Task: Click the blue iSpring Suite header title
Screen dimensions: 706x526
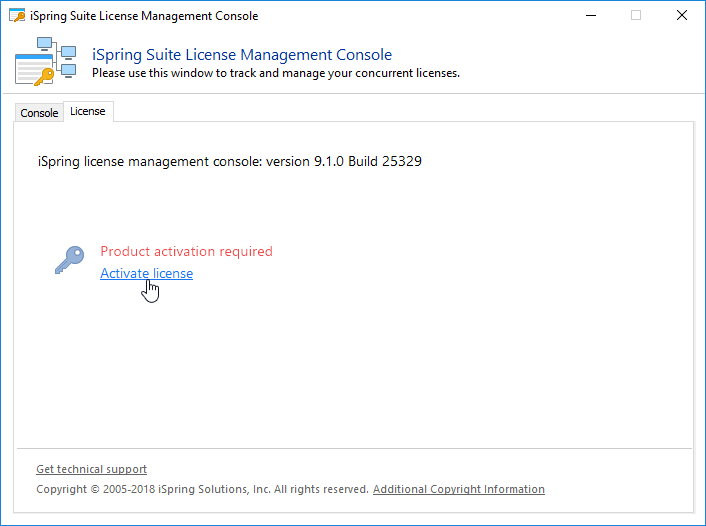Action: click(x=241, y=55)
